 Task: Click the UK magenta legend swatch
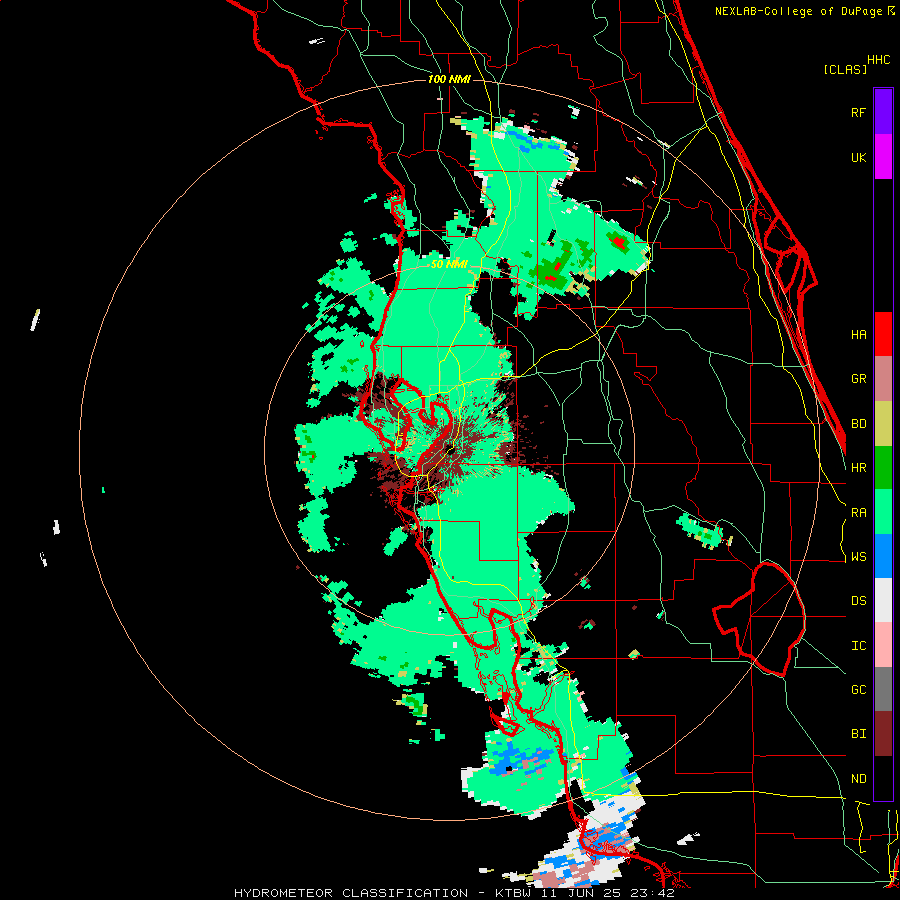883,157
